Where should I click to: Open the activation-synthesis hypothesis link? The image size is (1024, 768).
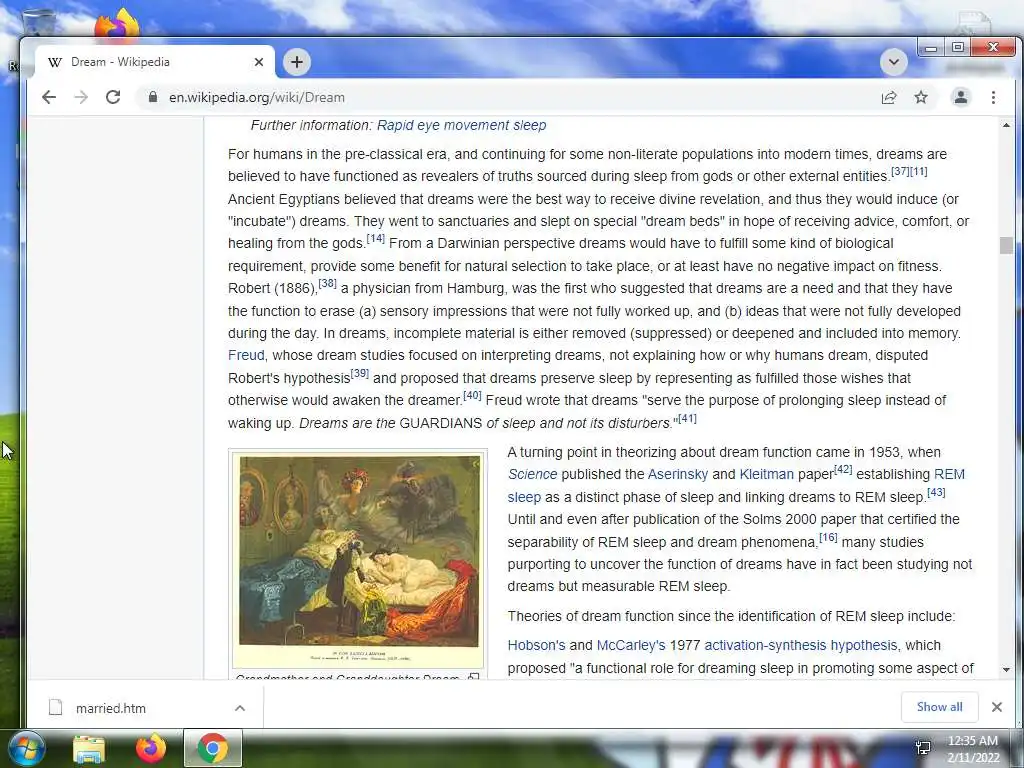[801, 645]
